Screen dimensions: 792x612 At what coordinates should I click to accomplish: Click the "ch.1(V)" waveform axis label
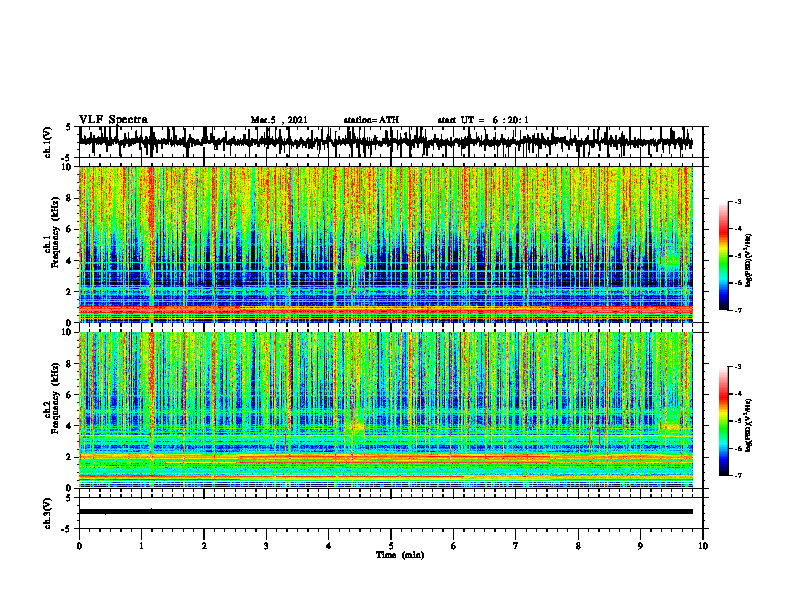pos(48,142)
